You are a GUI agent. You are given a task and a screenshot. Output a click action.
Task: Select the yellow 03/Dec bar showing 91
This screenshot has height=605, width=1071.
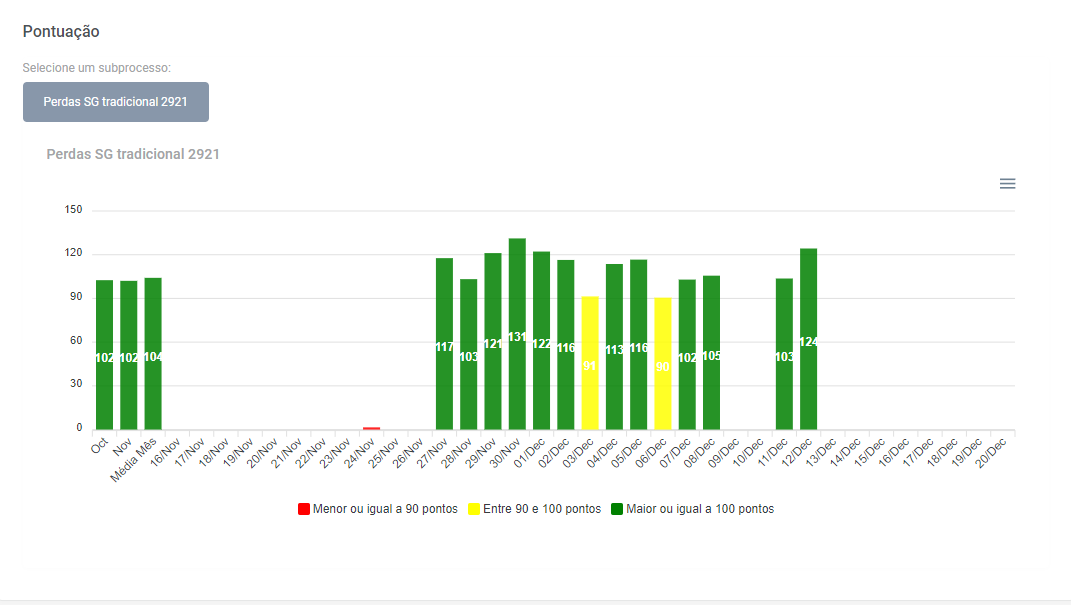pyautogui.click(x=590, y=363)
